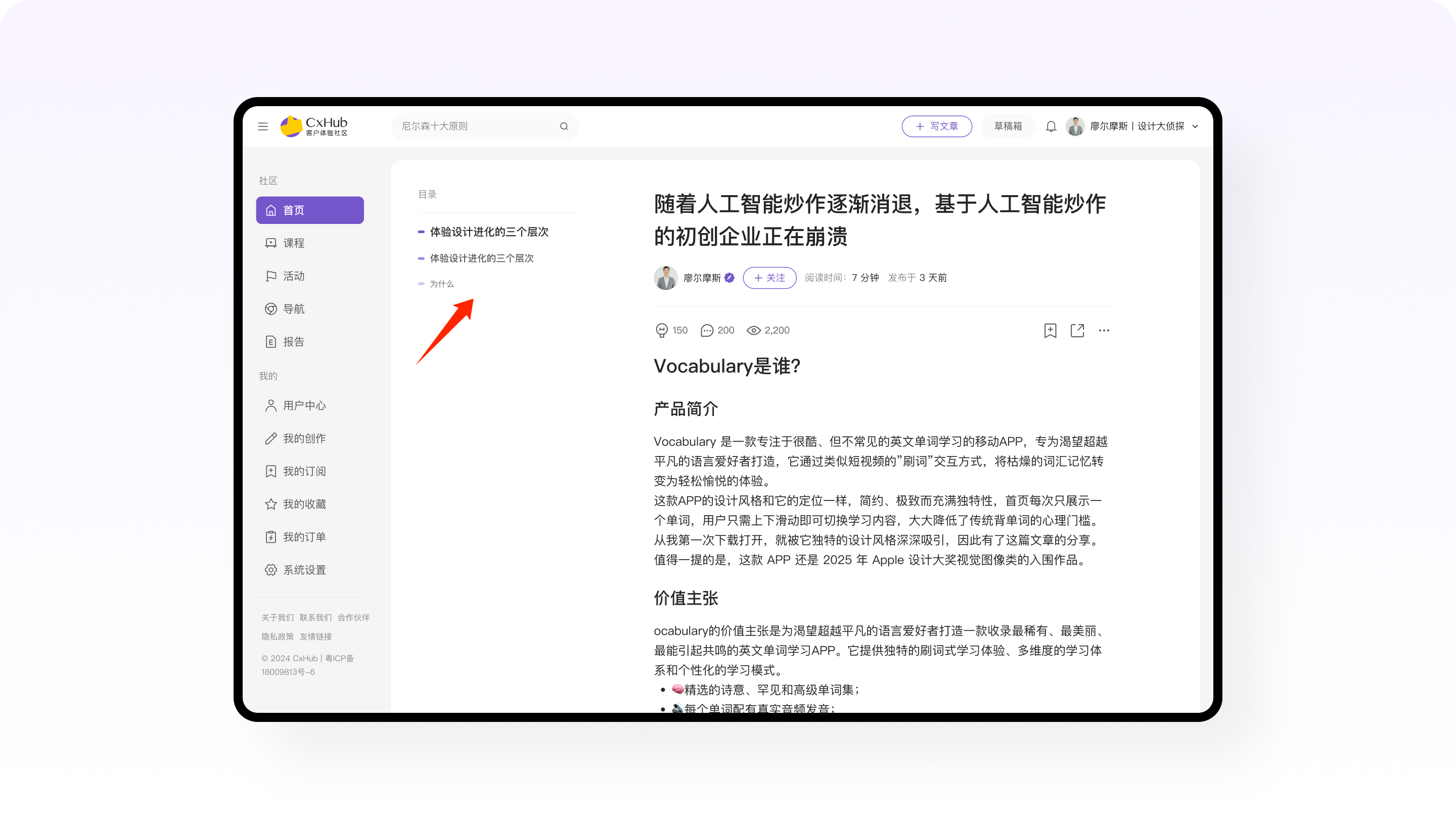Open 活动 in the sidebar

310,276
